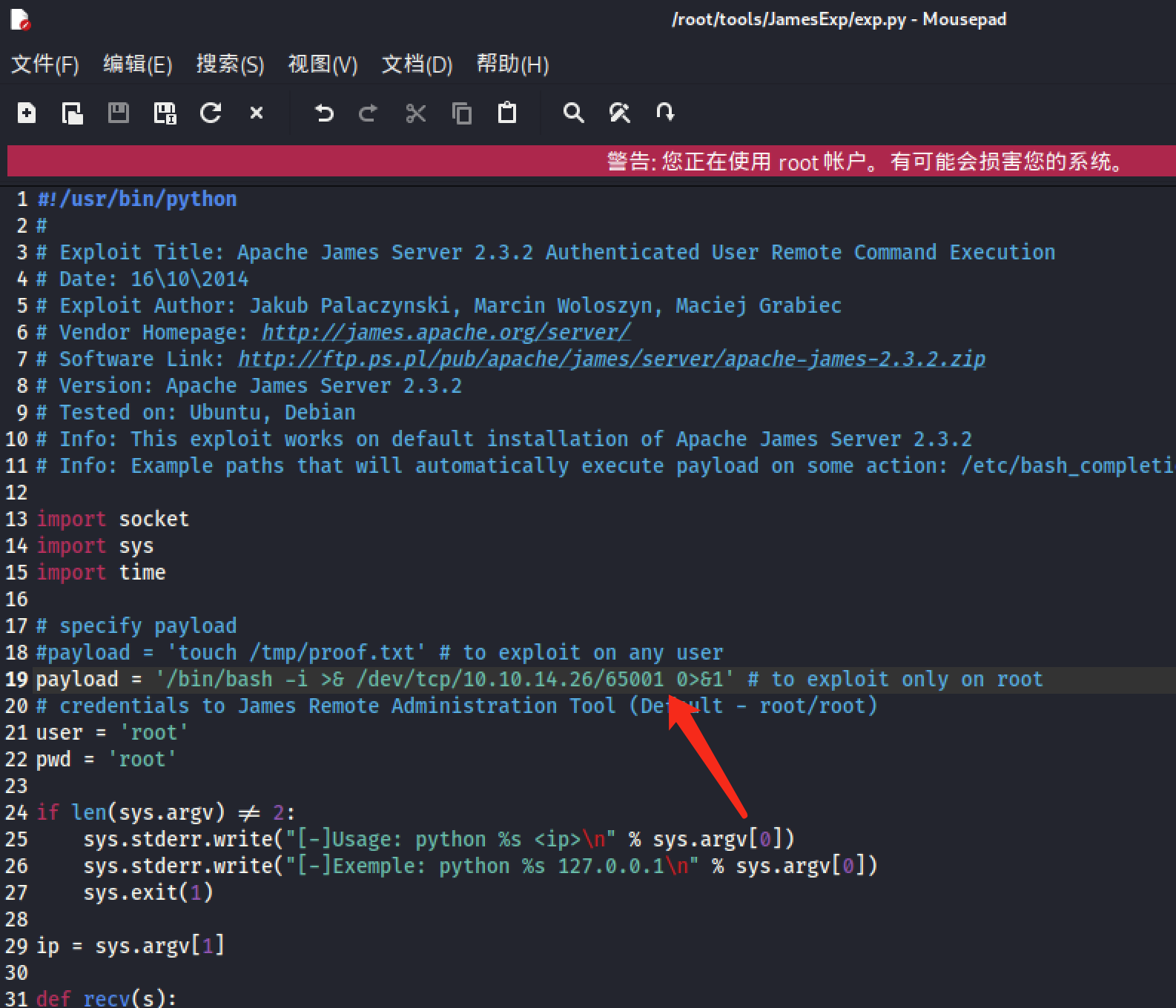Open Find with the magnifier icon
The height and width of the screenshot is (1008, 1176).
pyautogui.click(x=573, y=113)
